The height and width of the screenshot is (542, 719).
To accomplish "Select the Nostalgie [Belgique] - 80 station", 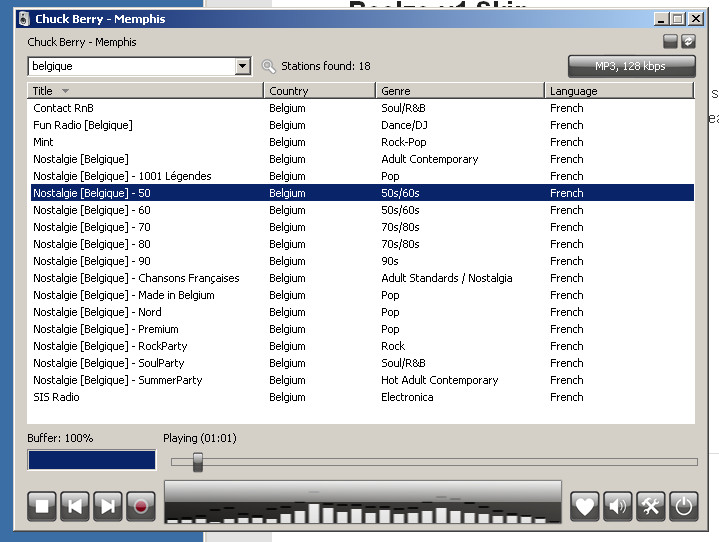I will point(362,244).
